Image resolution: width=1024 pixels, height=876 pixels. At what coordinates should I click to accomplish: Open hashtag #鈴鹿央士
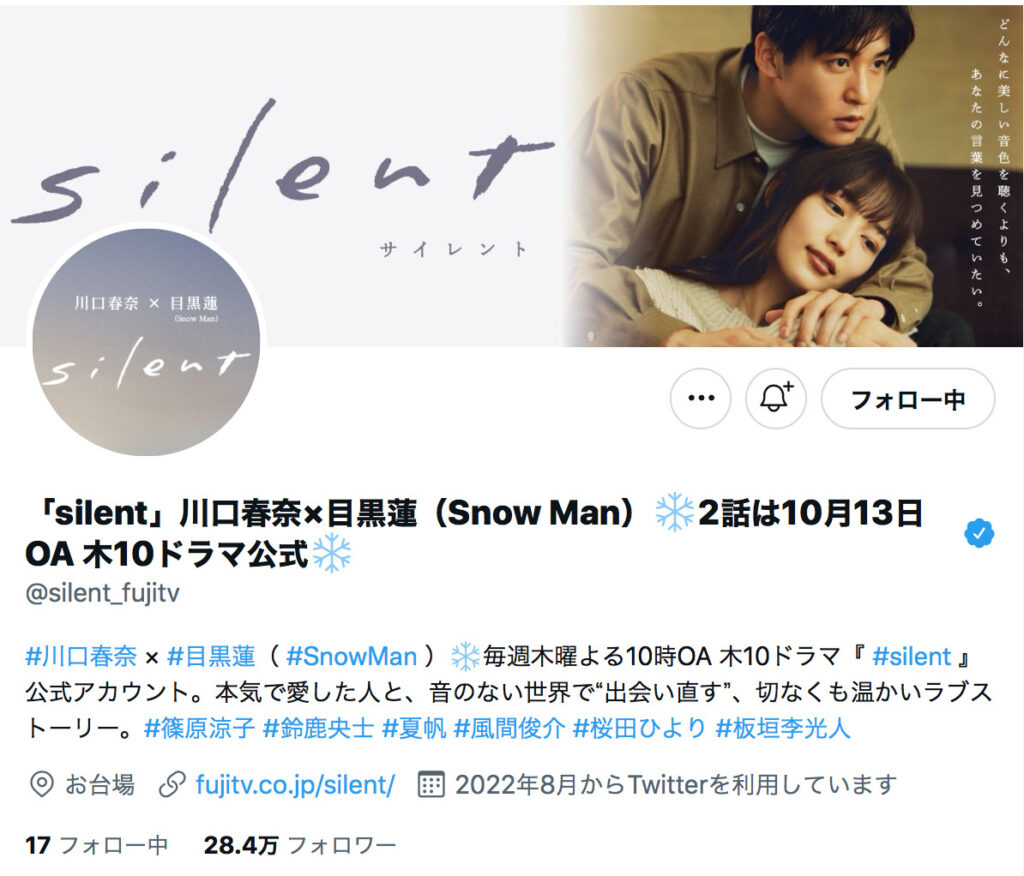pyautogui.click(x=318, y=728)
